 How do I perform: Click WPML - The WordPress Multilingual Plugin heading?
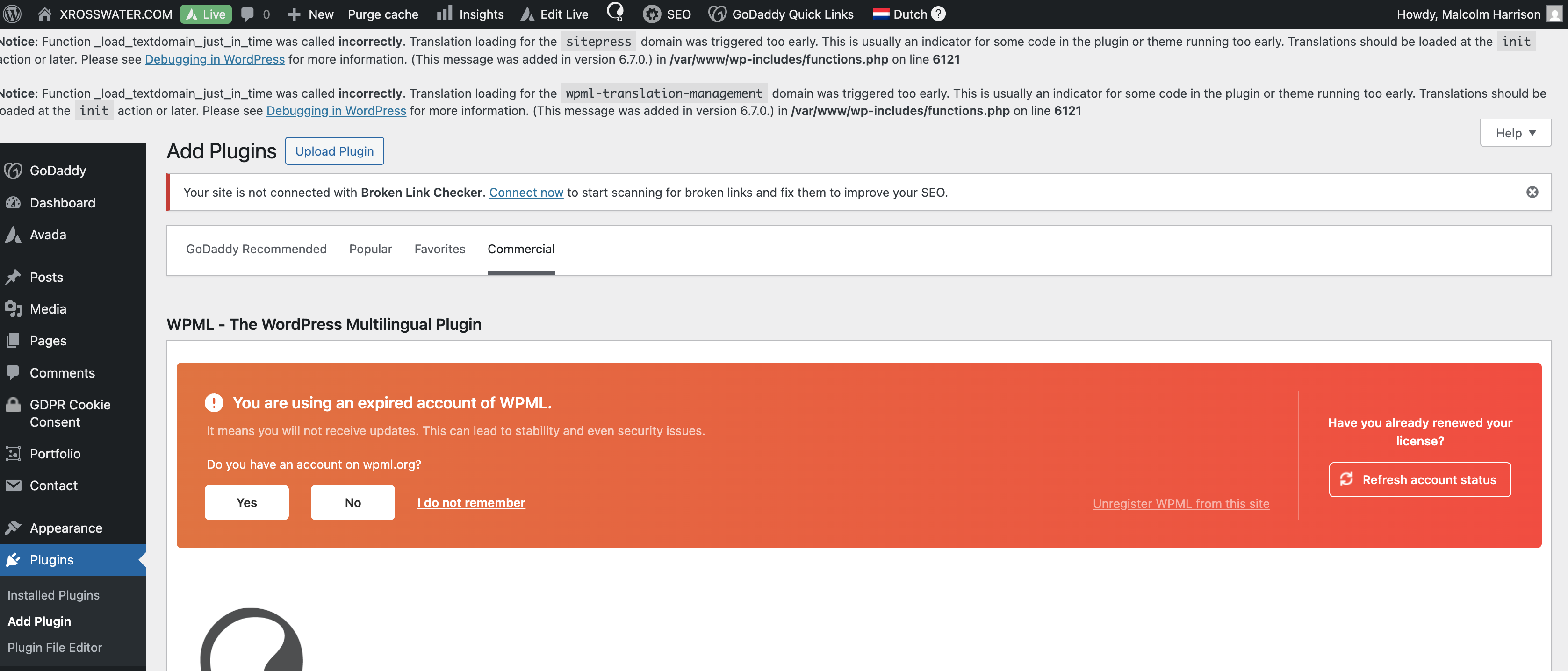324,324
